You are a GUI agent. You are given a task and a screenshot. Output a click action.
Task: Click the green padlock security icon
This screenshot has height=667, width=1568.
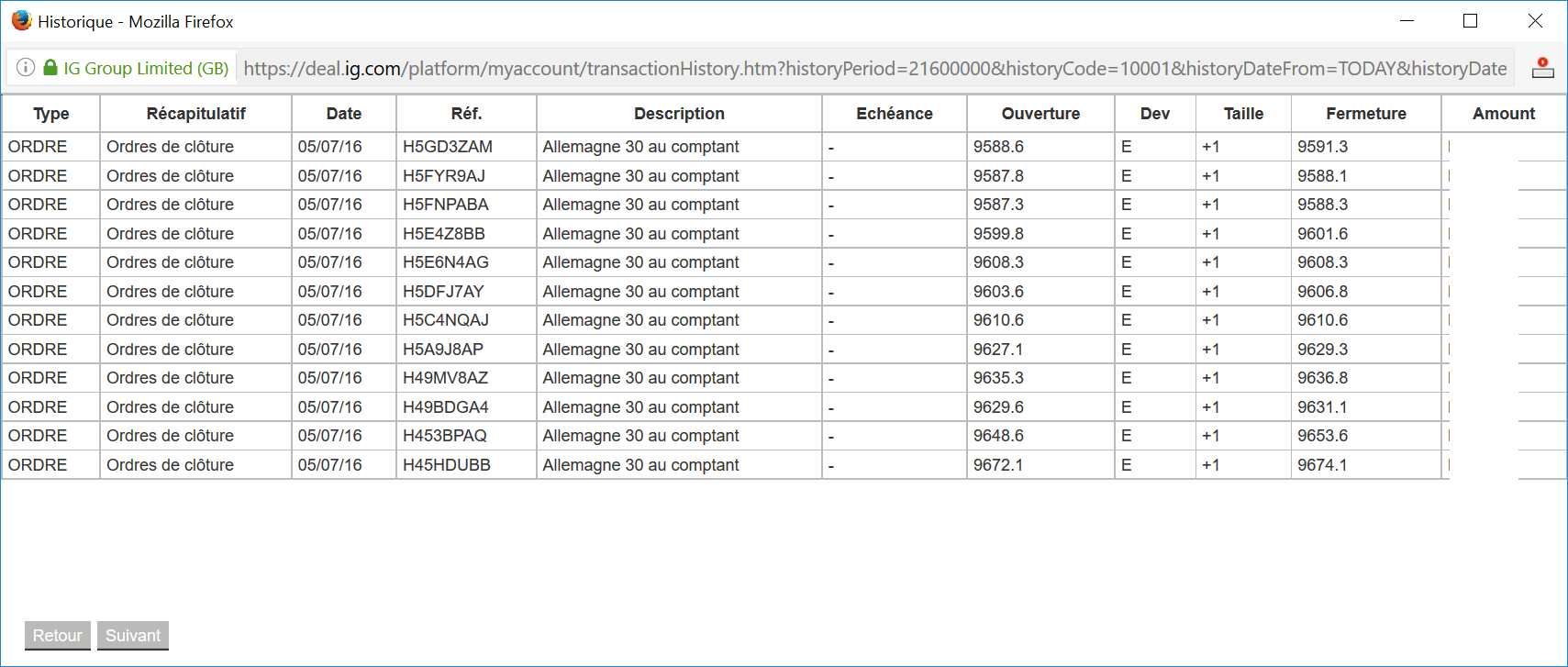tap(50, 68)
